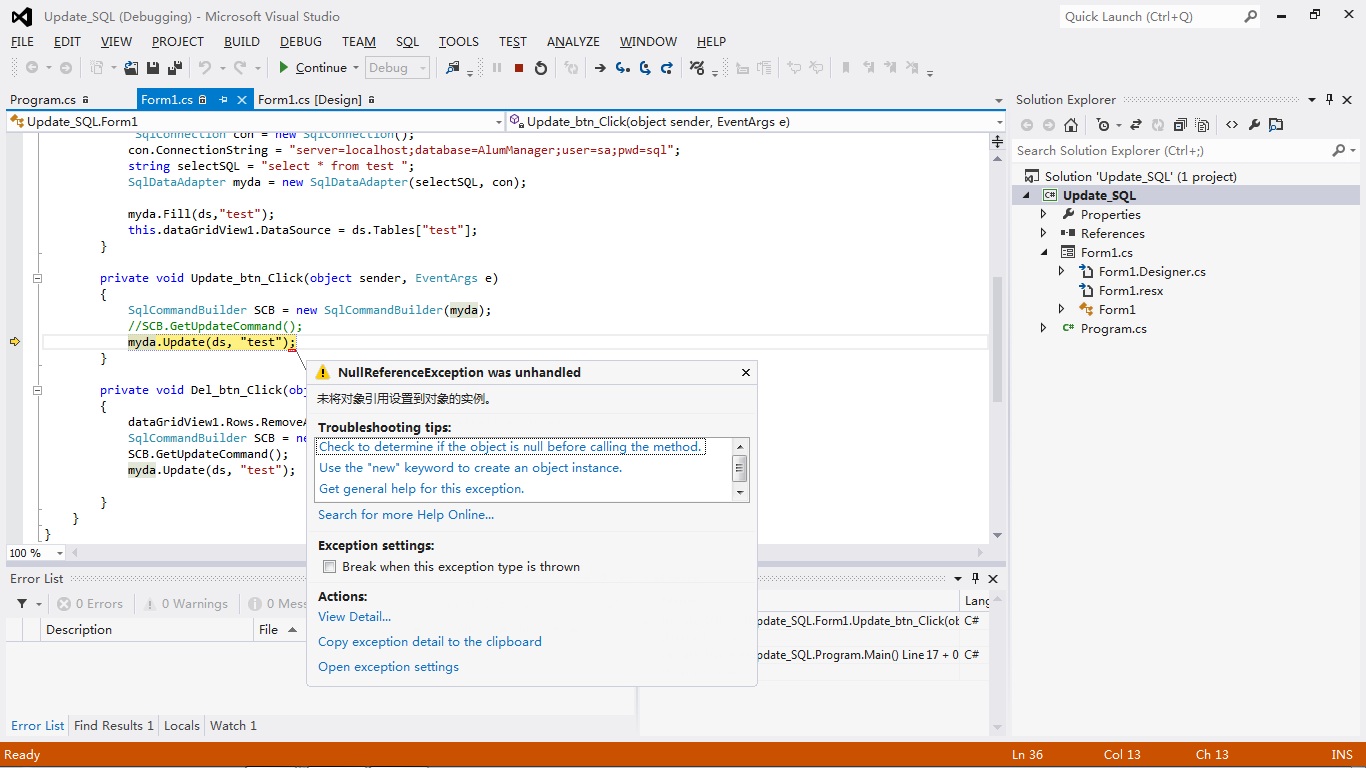Switch to the Locals tab

182,726
